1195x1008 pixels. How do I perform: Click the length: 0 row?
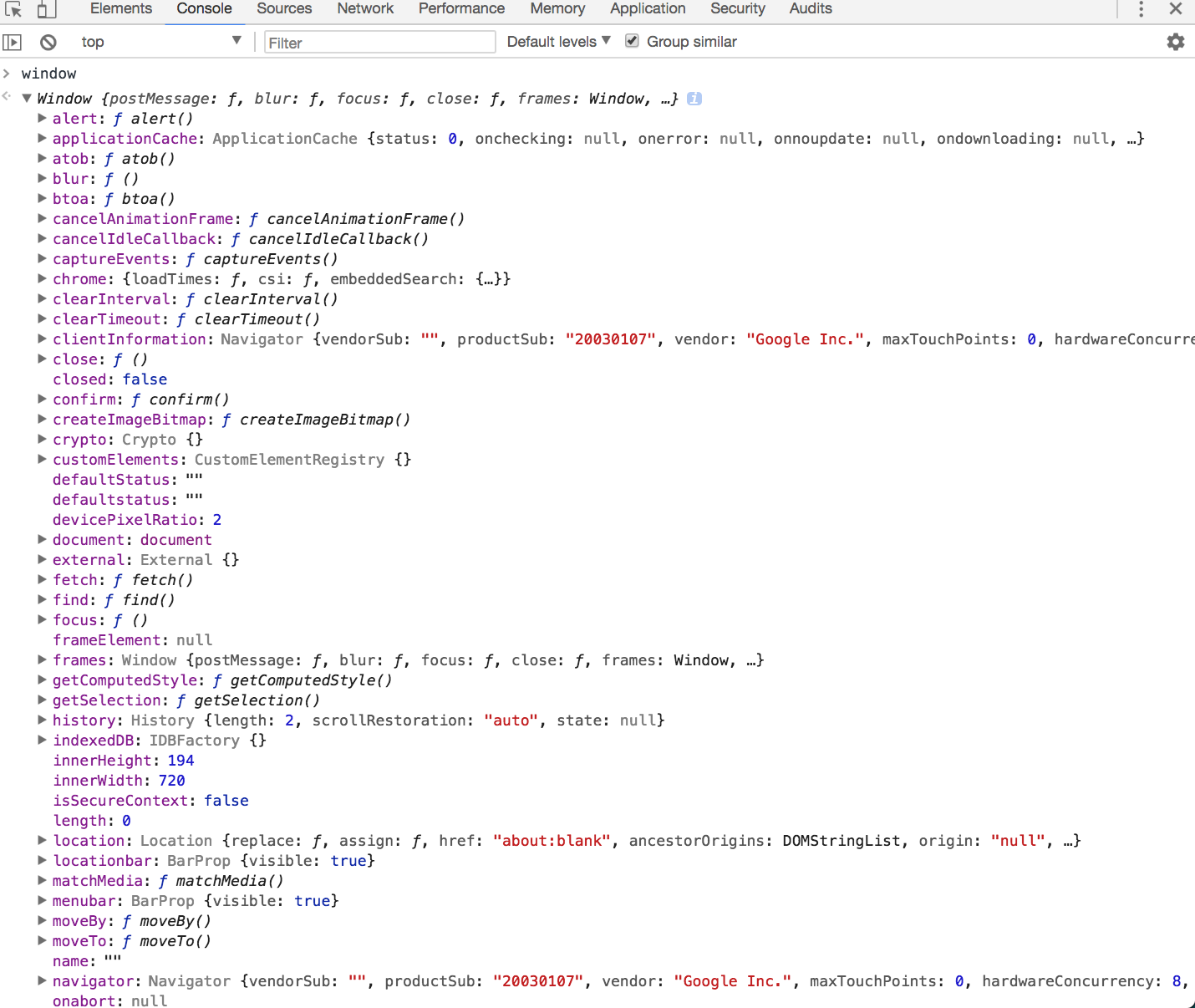92,821
